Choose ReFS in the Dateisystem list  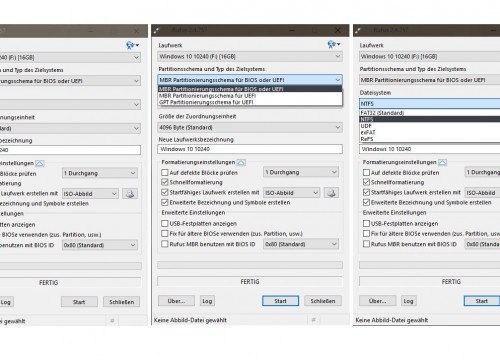(430, 139)
